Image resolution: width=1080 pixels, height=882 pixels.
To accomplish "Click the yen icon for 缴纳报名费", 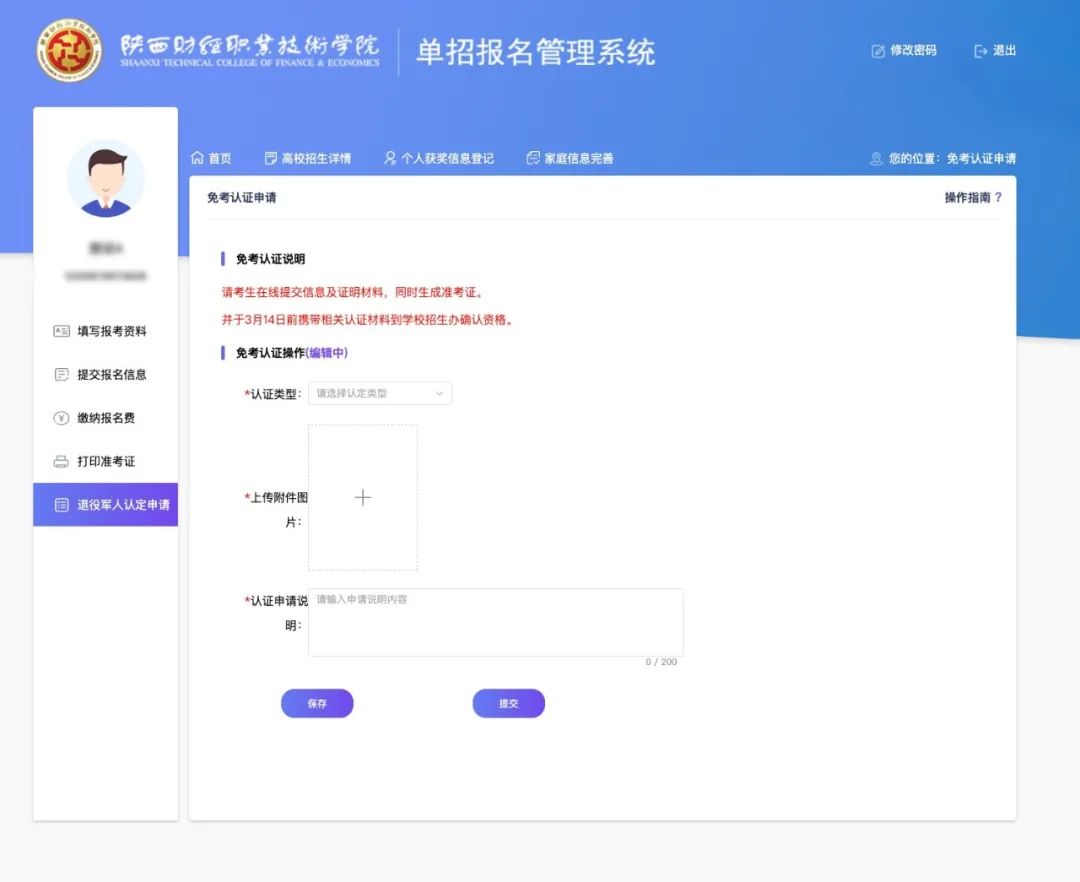I will tap(61, 418).
